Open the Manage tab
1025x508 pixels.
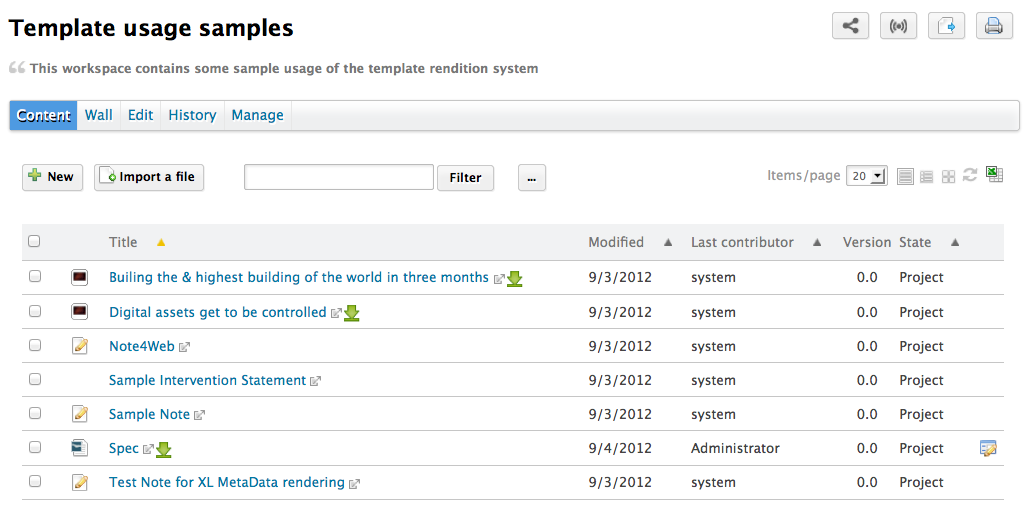(257, 115)
